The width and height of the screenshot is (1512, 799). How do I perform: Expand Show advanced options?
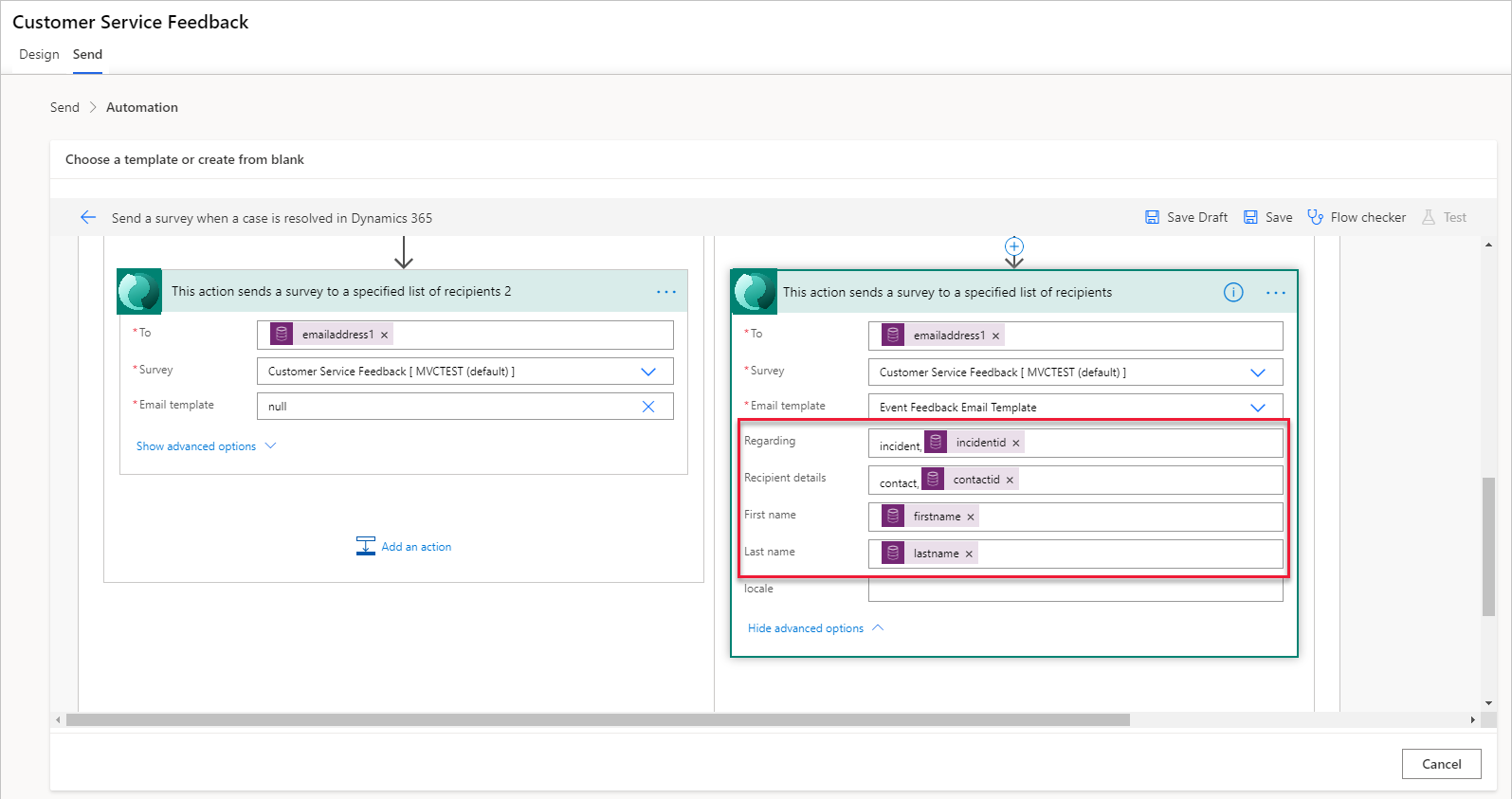pos(206,446)
